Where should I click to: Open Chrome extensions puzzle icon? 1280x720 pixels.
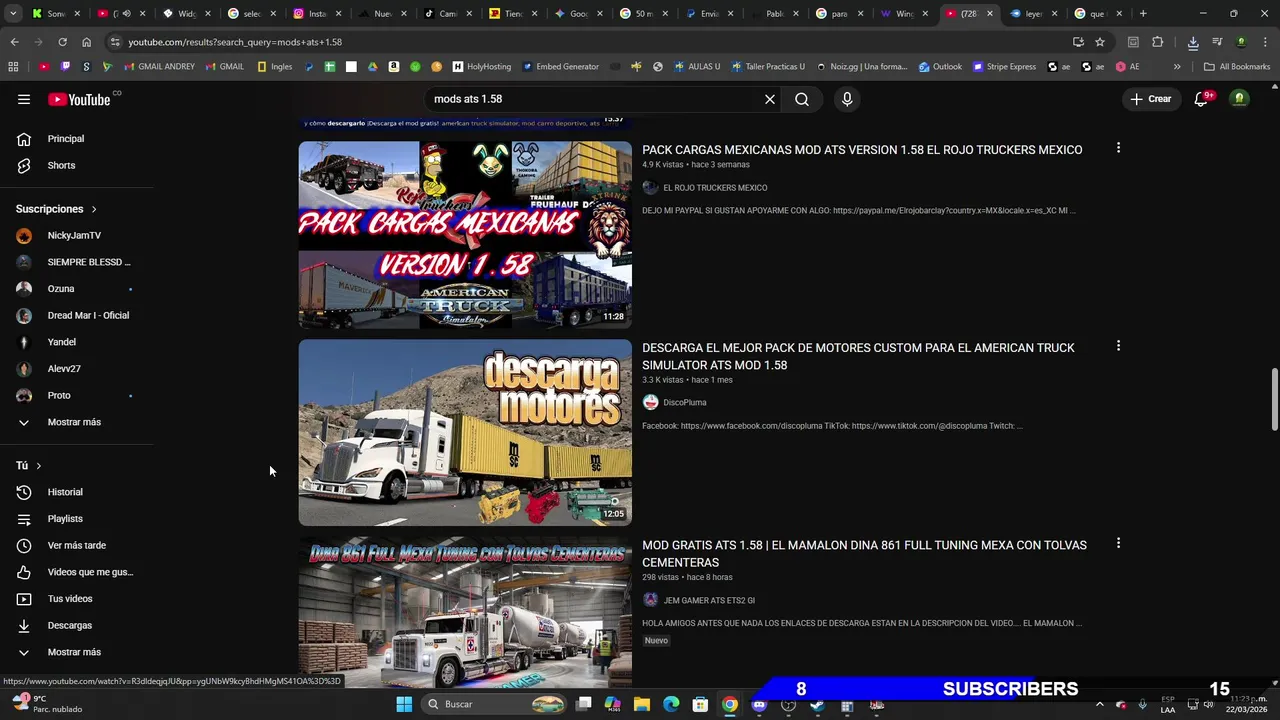(1158, 42)
